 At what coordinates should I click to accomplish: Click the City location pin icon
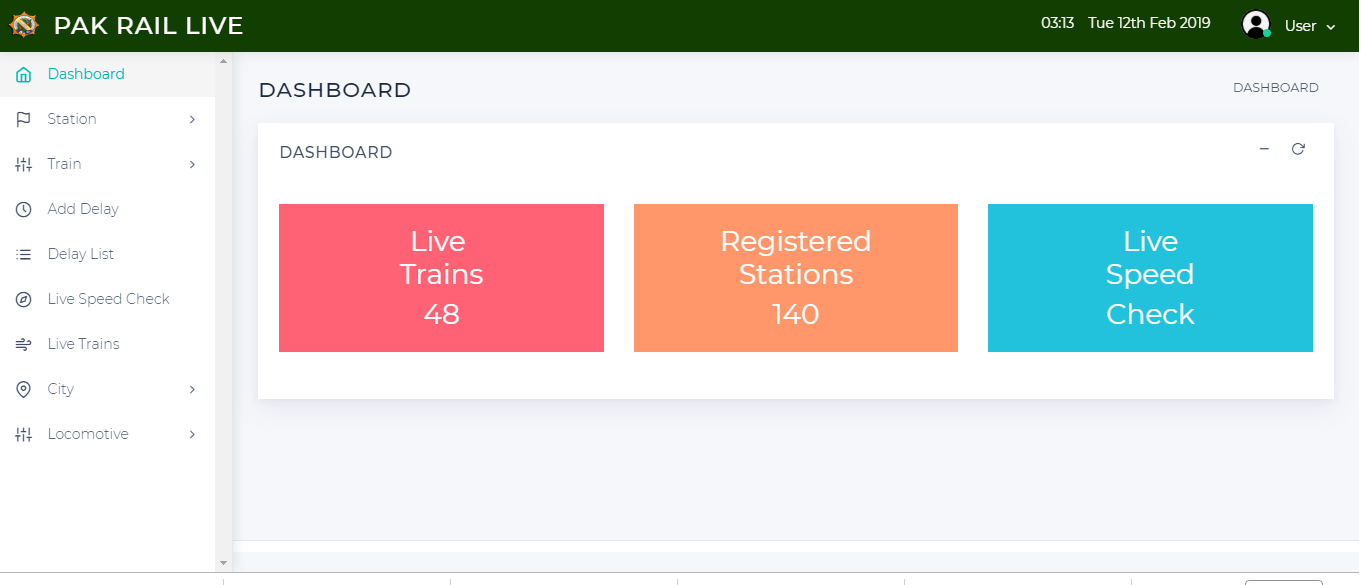24,390
